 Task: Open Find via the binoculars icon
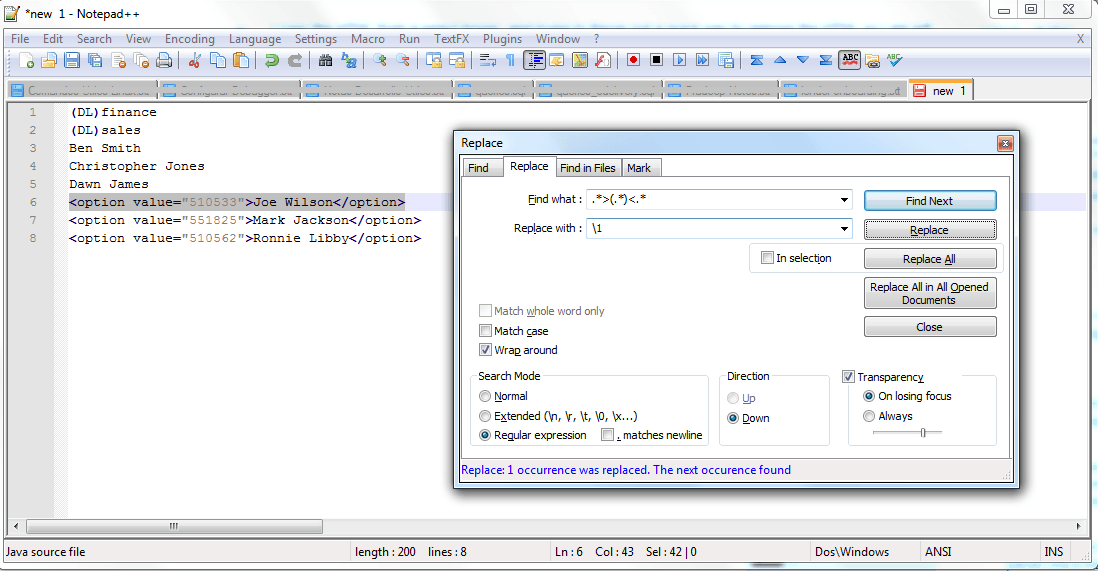[325, 60]
